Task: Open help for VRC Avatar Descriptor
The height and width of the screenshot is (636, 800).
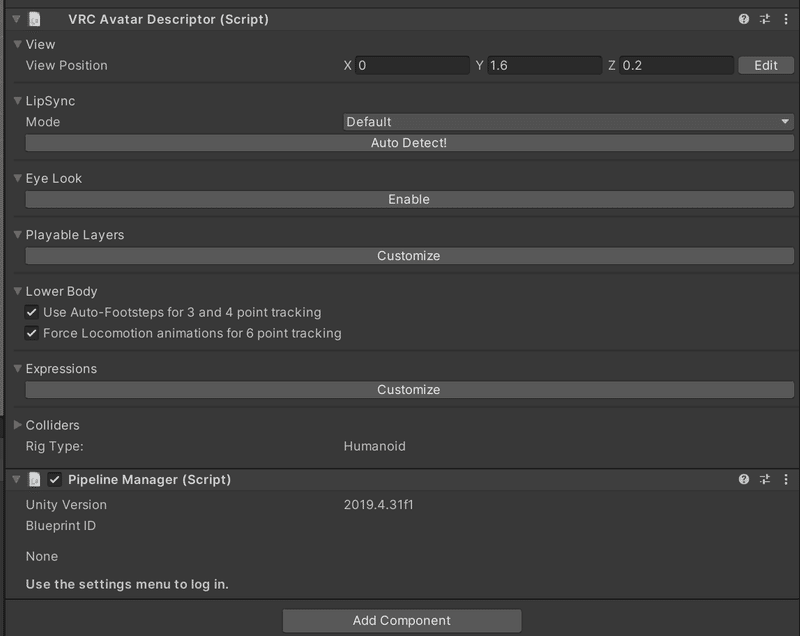Action: [x=743, y=19]
